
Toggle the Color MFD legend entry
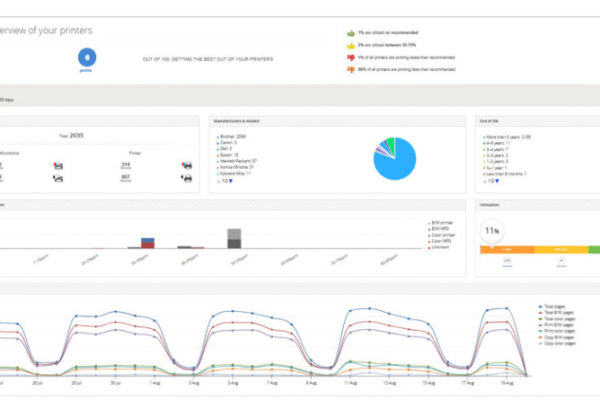pos(436,239)
